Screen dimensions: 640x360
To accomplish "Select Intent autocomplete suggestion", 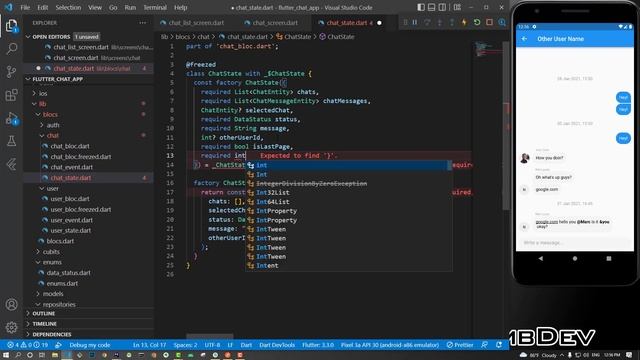I will click(349, 266).
